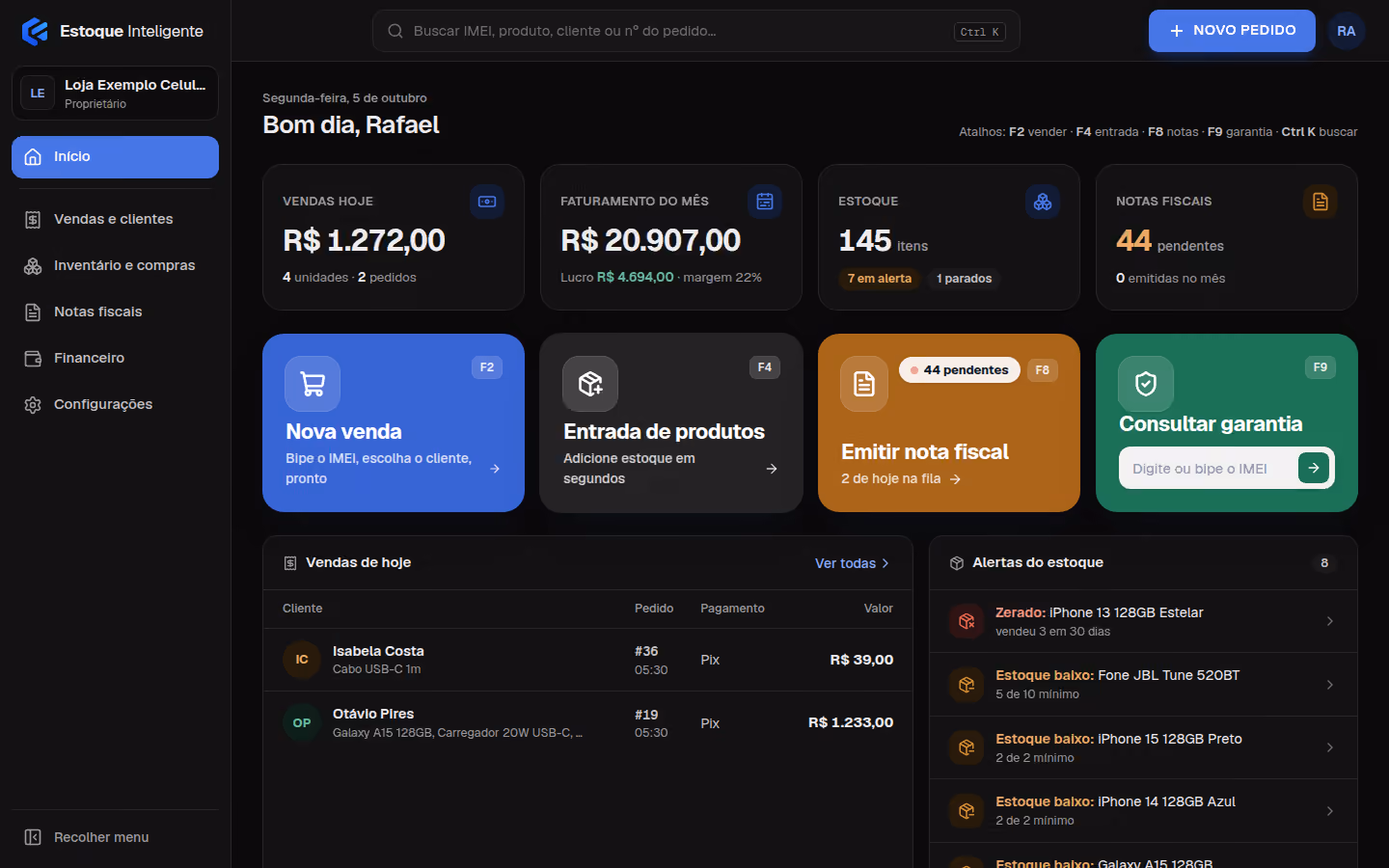Open Vendas e clientes menu item

pos(115,219)
